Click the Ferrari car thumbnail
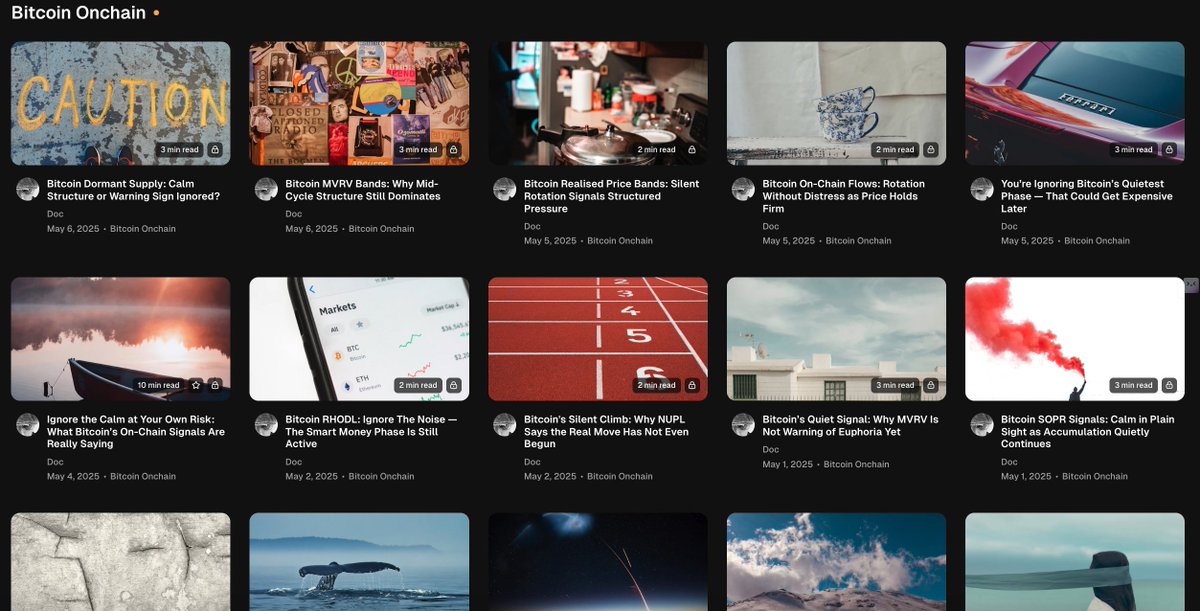 (x=1075, y=103)
